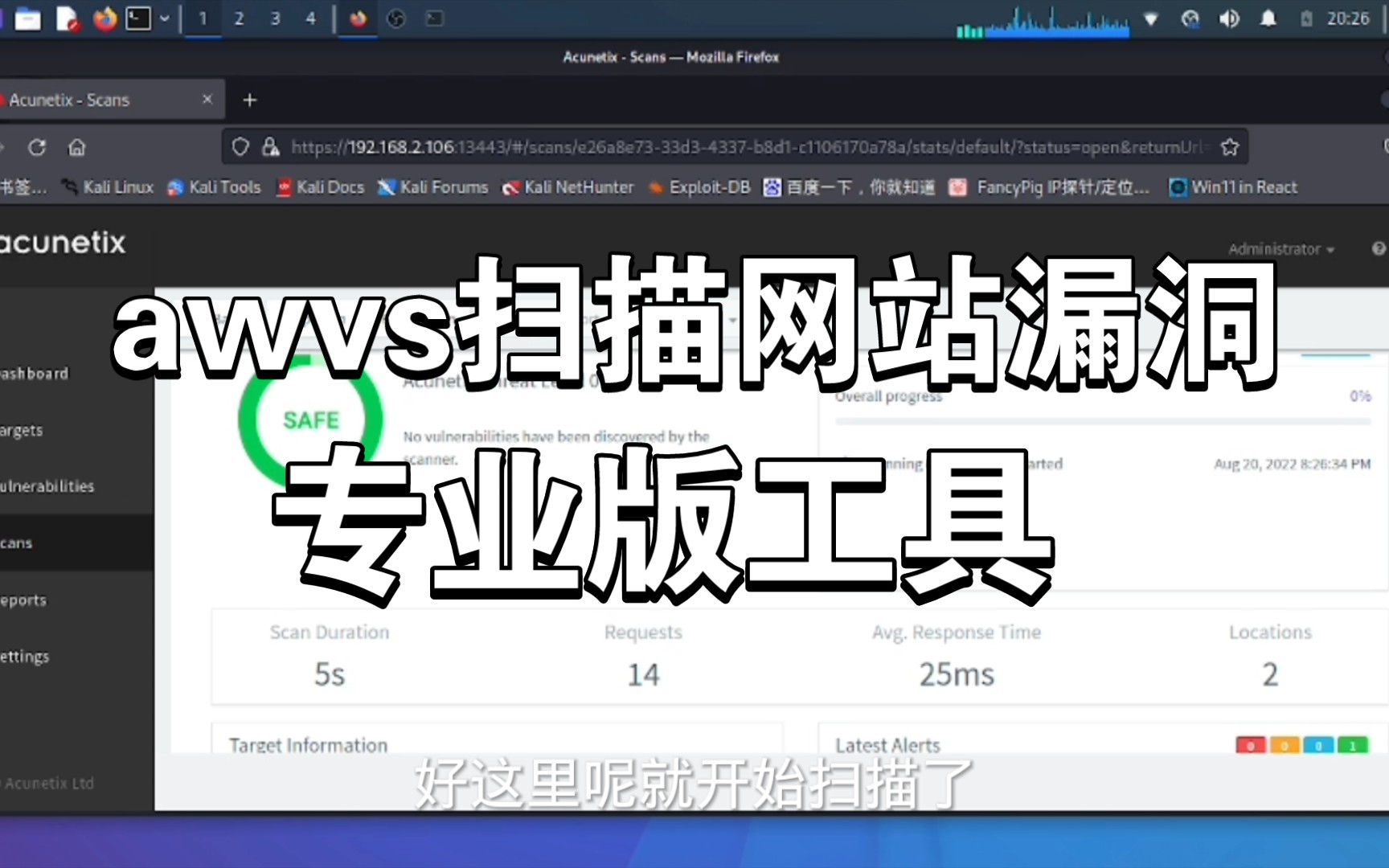Toggle notifications via the tray bell icon
The width and height of the screenshot is (1389, 868).
click(1268, 18)
